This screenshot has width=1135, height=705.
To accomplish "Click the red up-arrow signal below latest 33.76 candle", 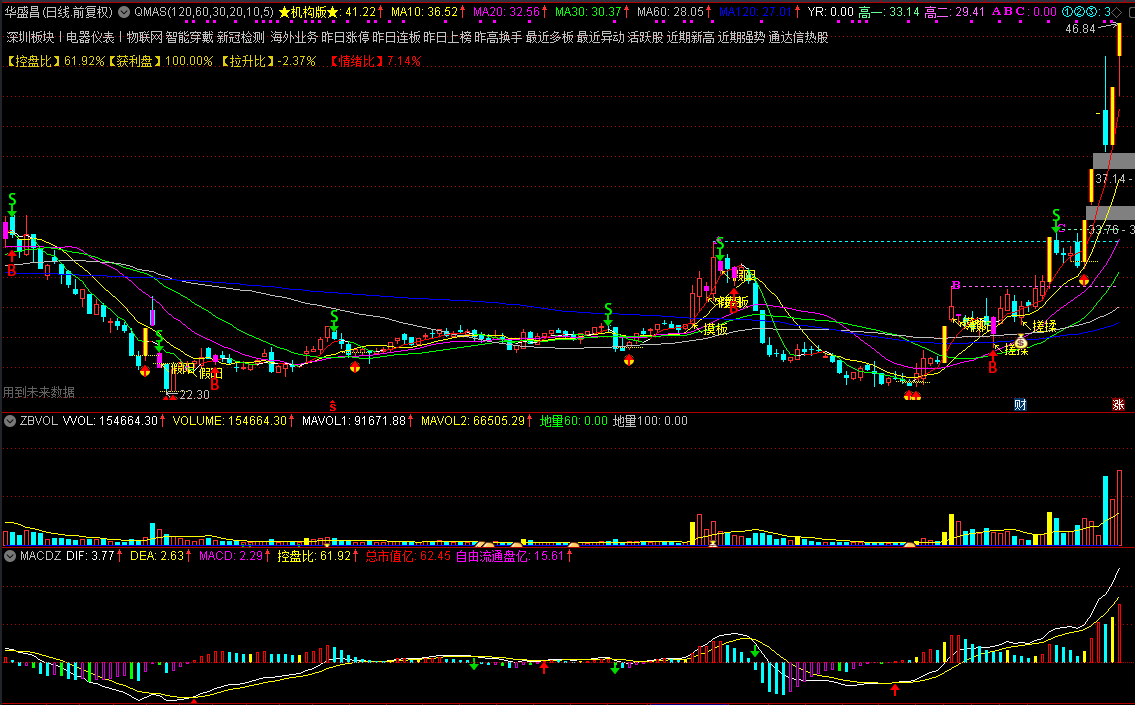I will (x=1084, y=280).
